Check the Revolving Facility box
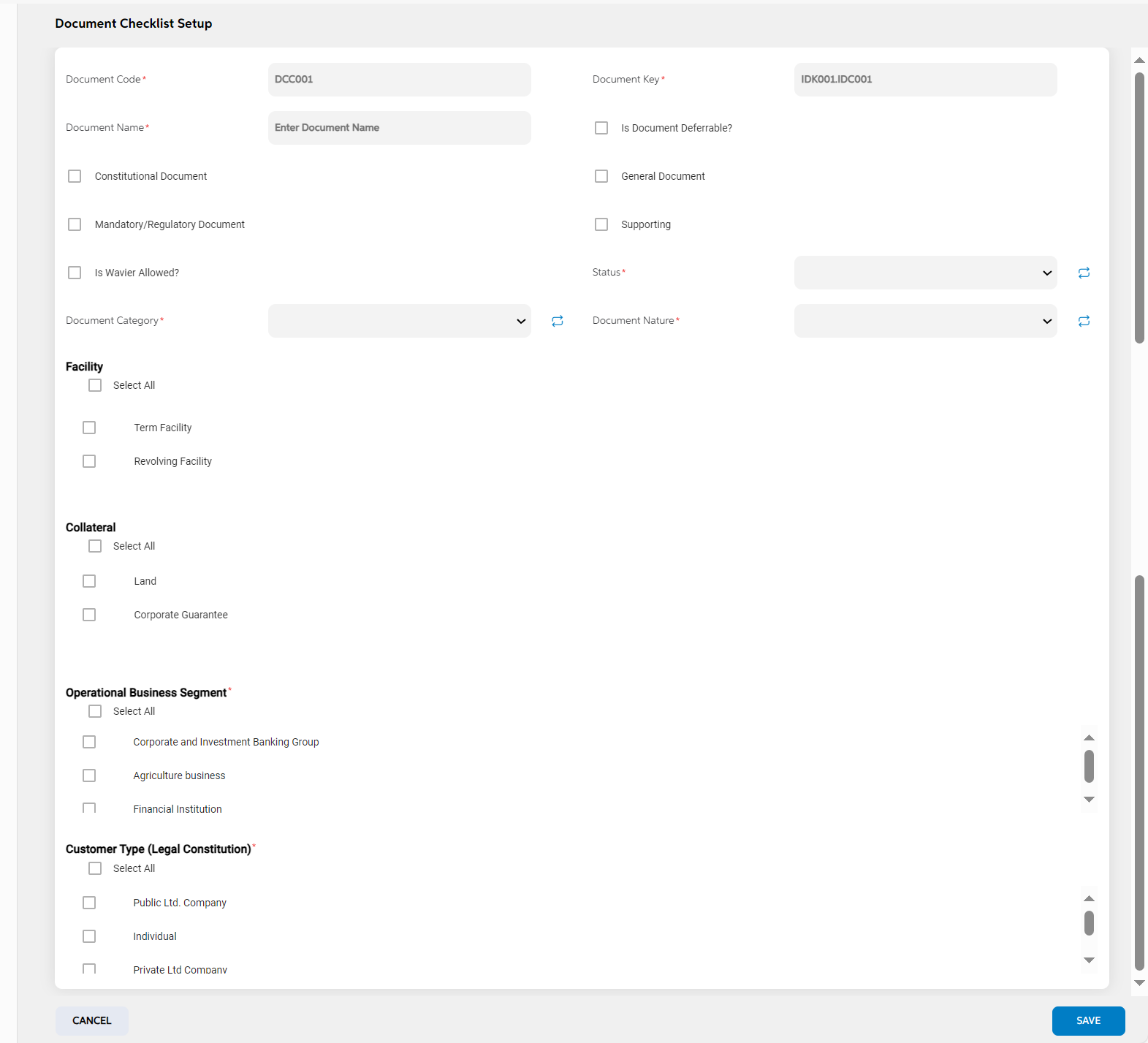This screenshot has width=1148, height=1043. tap(89, 461)
